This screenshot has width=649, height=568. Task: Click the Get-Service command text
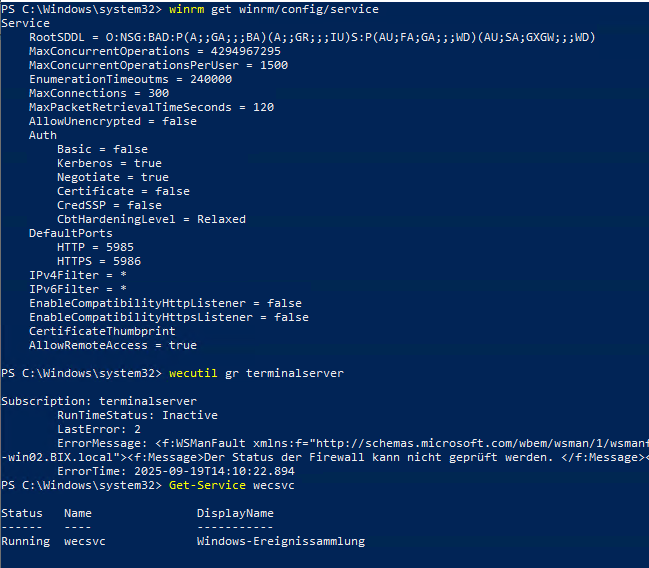(x=207, y=485)
